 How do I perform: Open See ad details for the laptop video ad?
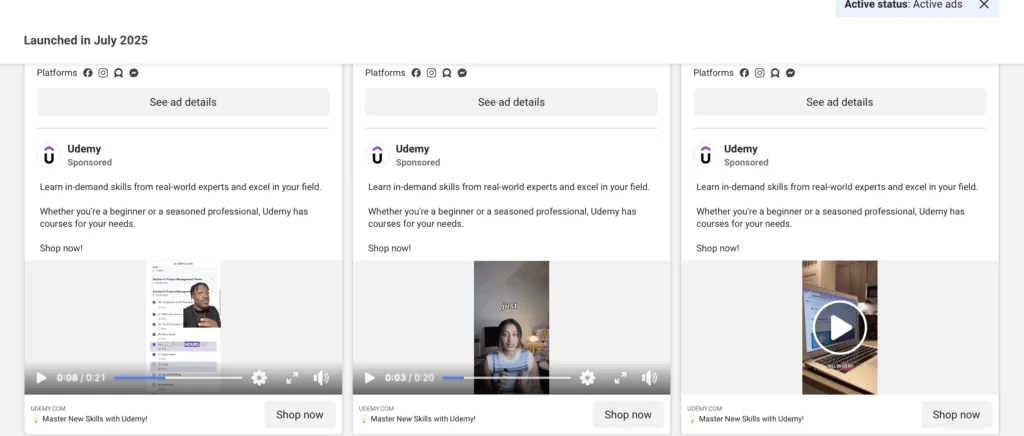[839, 102]
